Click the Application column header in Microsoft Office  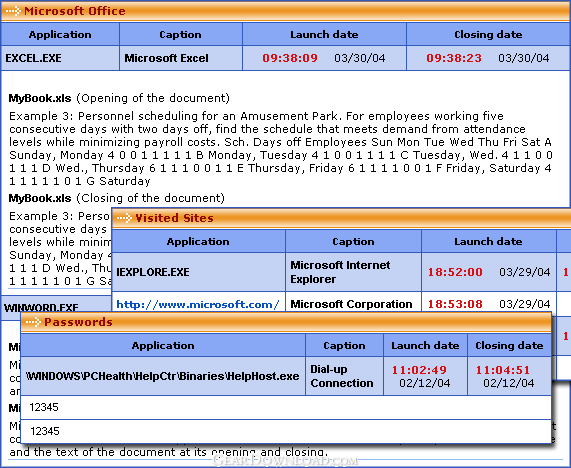click(x=60, y=35)
